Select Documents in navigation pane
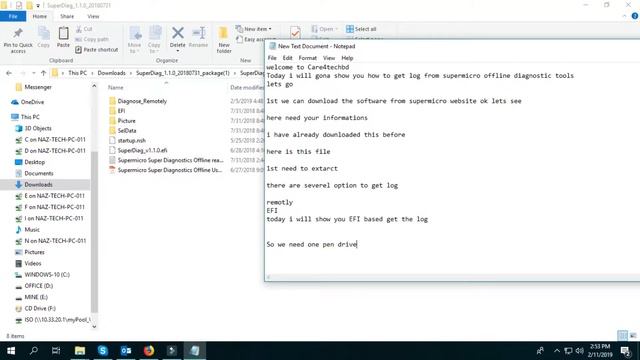This screenshot has width=640, height=360. 39,173
